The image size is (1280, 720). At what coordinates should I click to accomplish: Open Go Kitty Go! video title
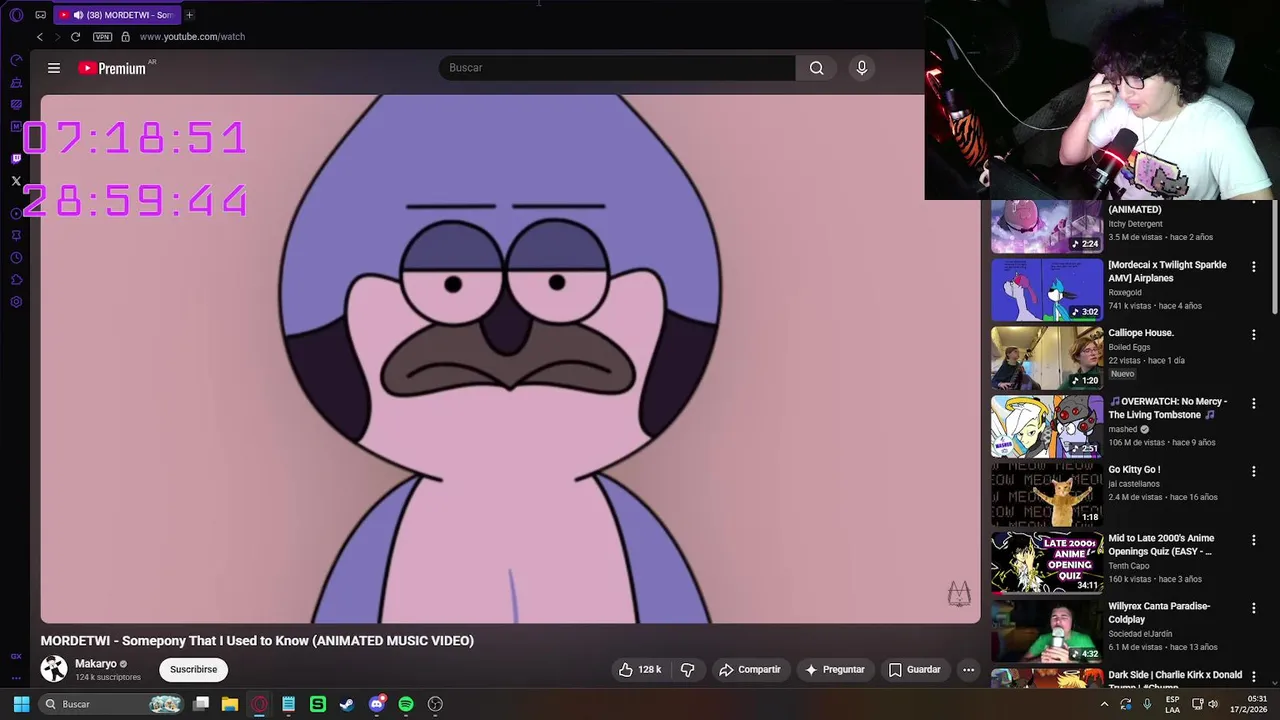point(1134,470)
